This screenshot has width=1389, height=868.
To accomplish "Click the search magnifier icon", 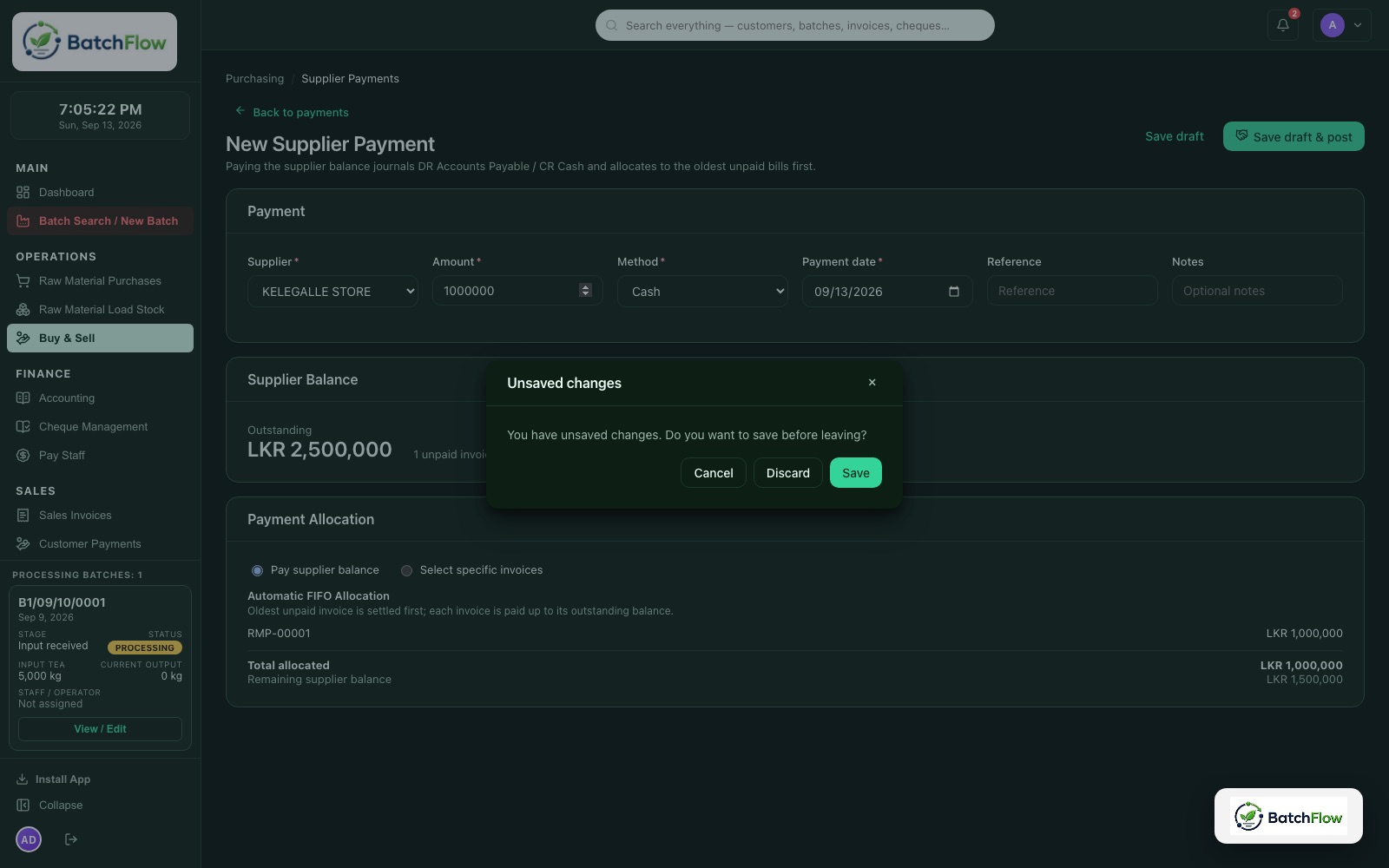I will pos(611,25).
